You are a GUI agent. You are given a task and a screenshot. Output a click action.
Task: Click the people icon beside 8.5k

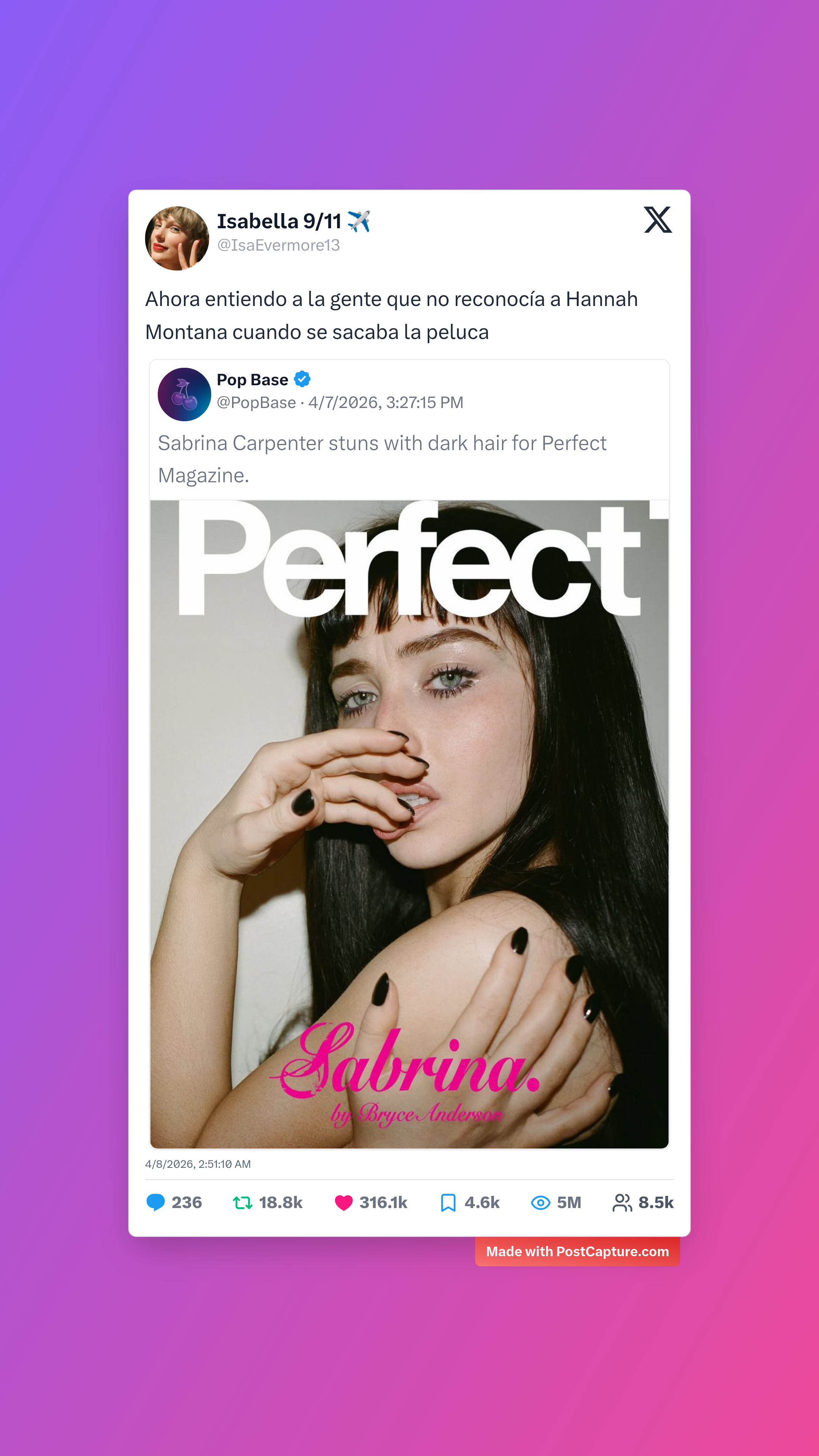click(622, 1202)
